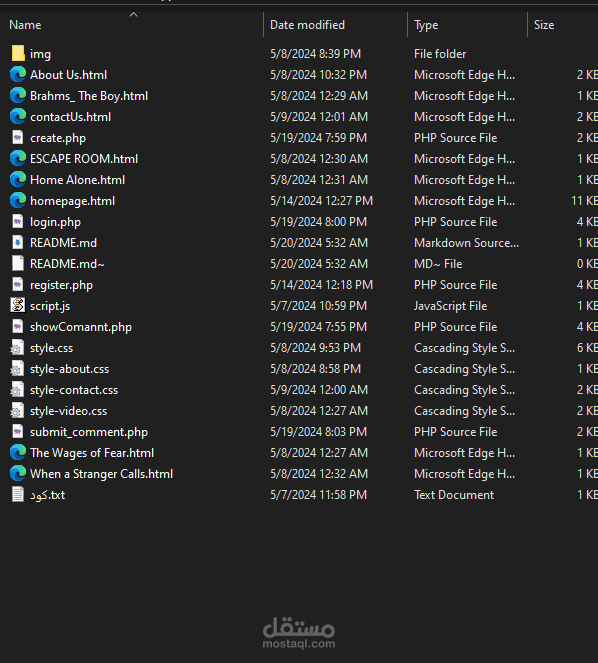598x663 pixels.
Task: Select The Wages of Fear.html file name
Action: [x=92, y=453]
